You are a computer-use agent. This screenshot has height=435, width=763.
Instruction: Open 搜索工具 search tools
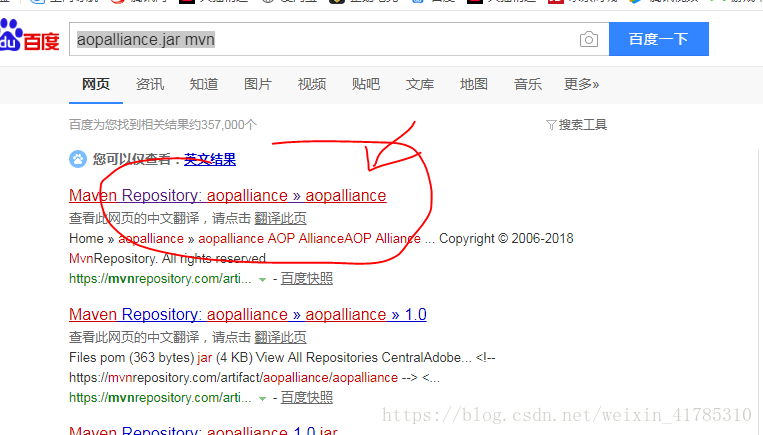click(582, 125)
